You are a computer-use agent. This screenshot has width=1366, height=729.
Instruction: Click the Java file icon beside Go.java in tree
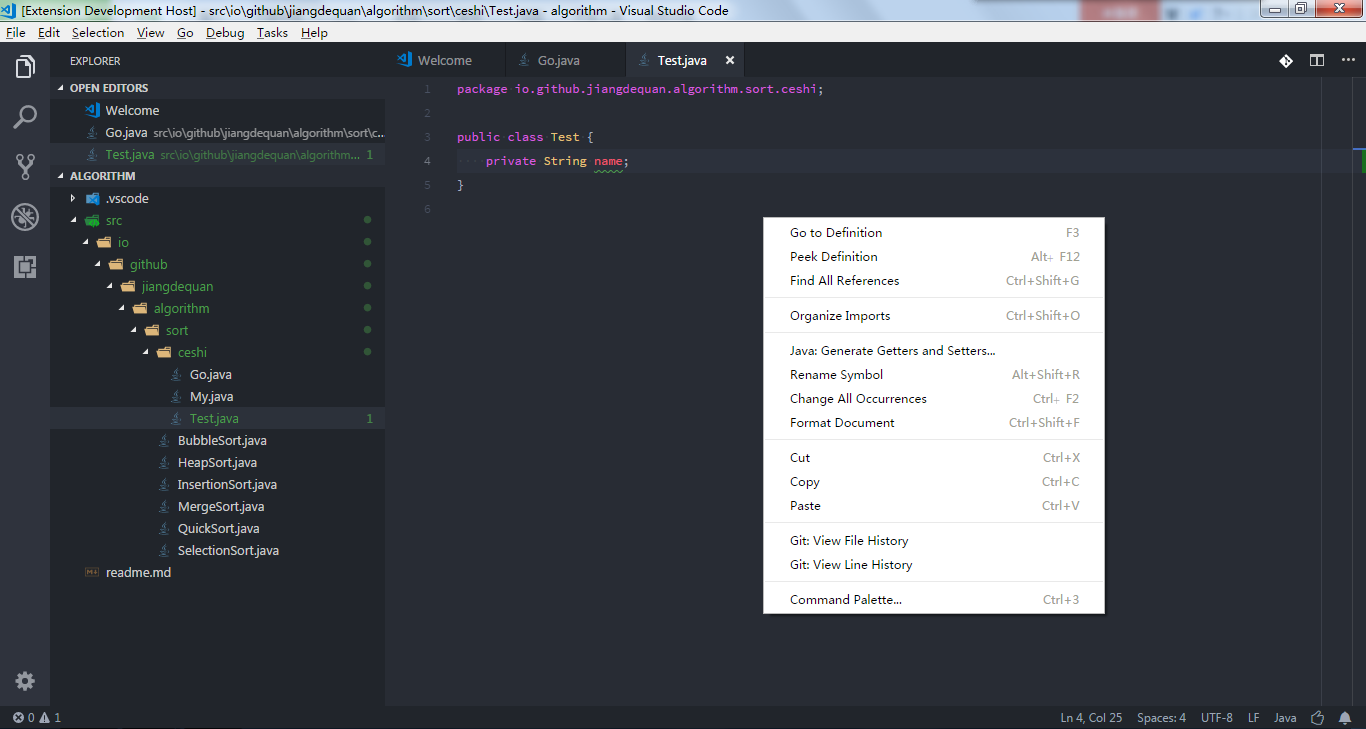pos(177,375)
